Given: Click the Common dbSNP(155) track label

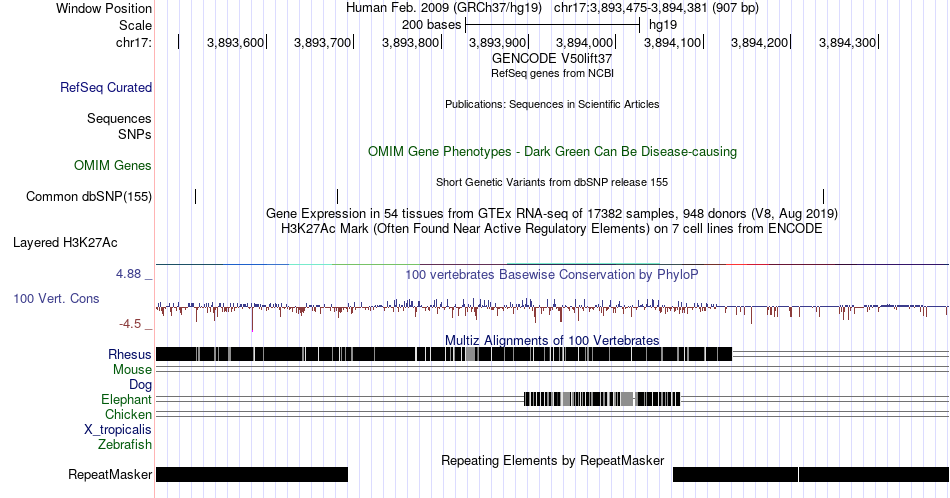Looking at the screenshot, I should pyautogui.click(x=89, y=196).
